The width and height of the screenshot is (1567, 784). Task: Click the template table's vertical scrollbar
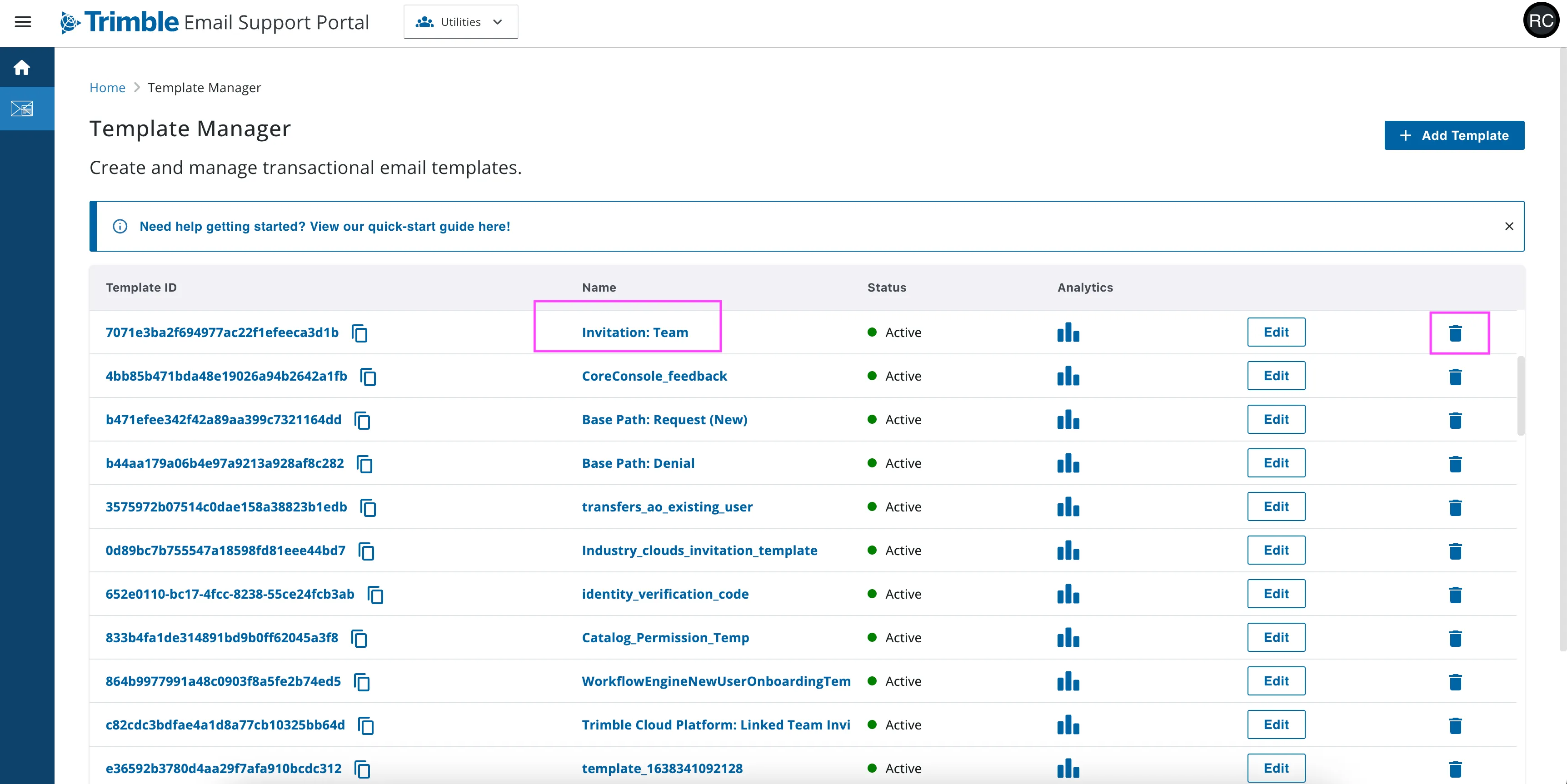click(1521, 396)
